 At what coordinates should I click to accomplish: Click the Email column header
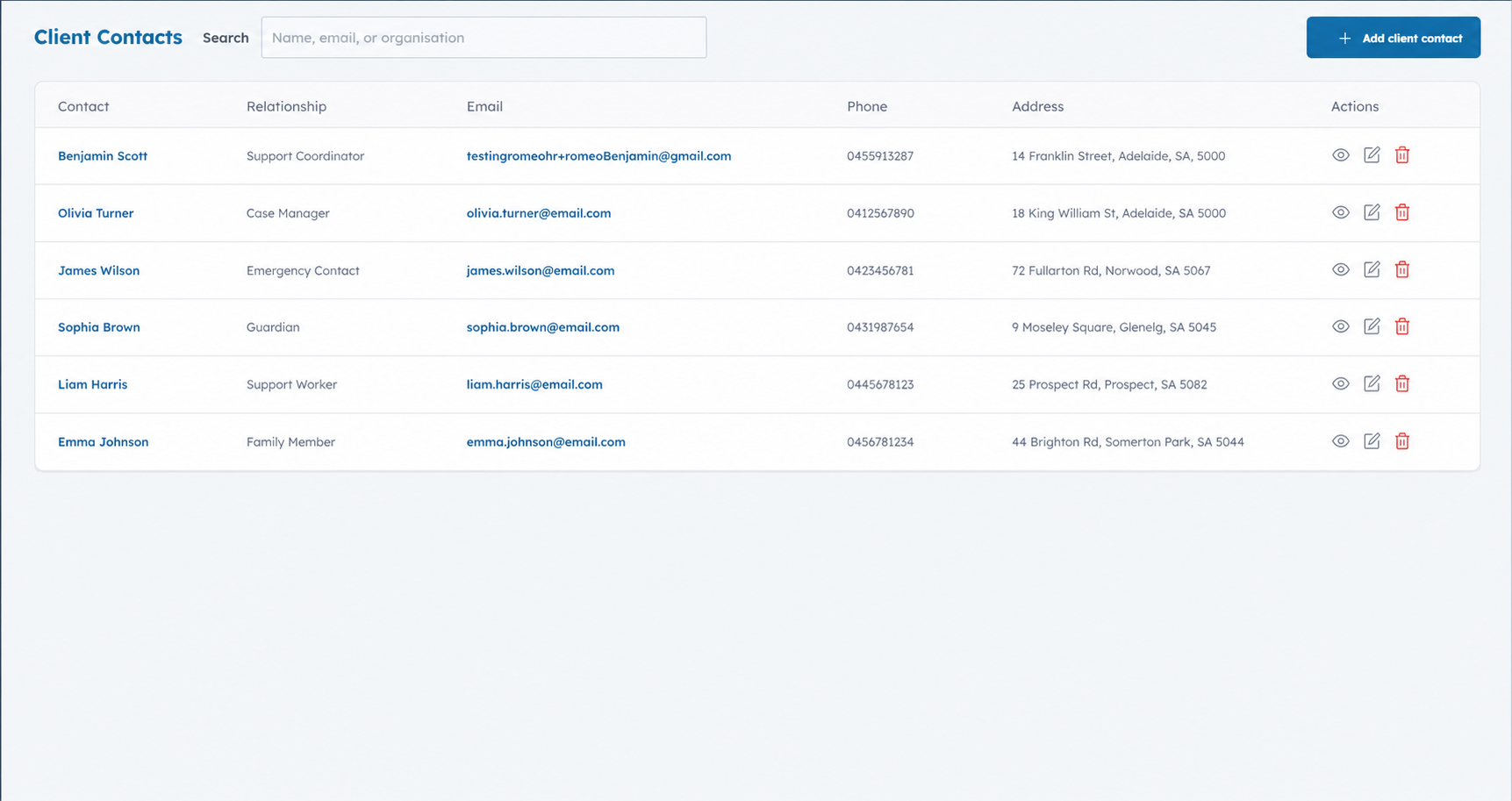[x=484, y=106]
